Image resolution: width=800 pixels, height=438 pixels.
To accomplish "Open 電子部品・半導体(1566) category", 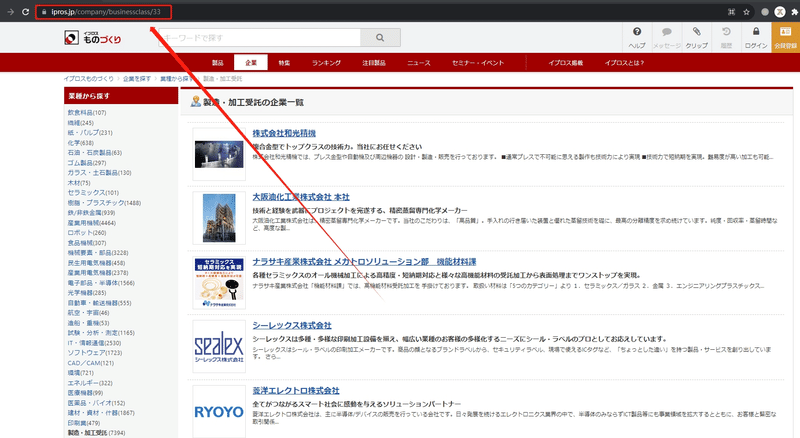I will tap(101, 282).
